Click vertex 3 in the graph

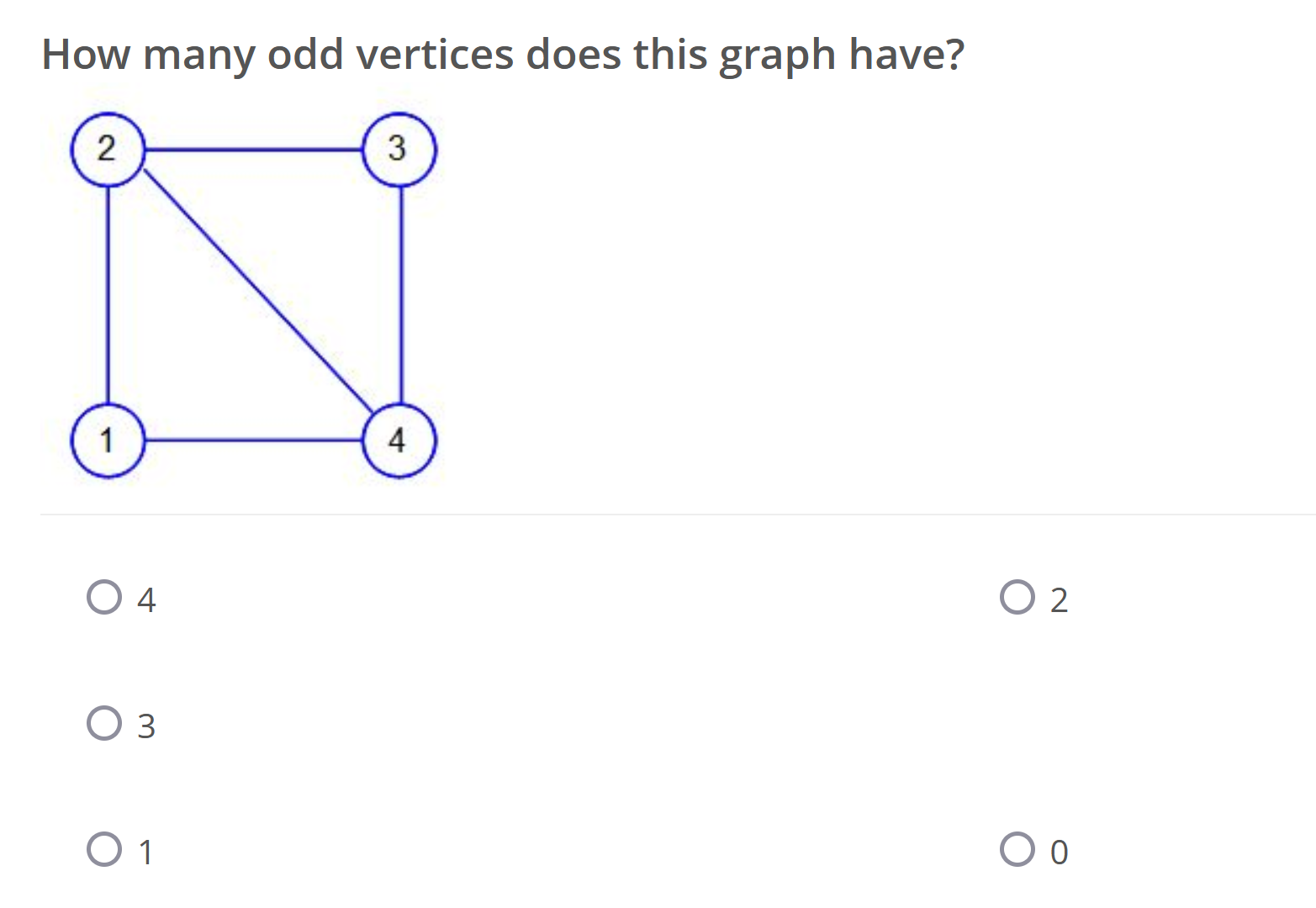point(399,149)
